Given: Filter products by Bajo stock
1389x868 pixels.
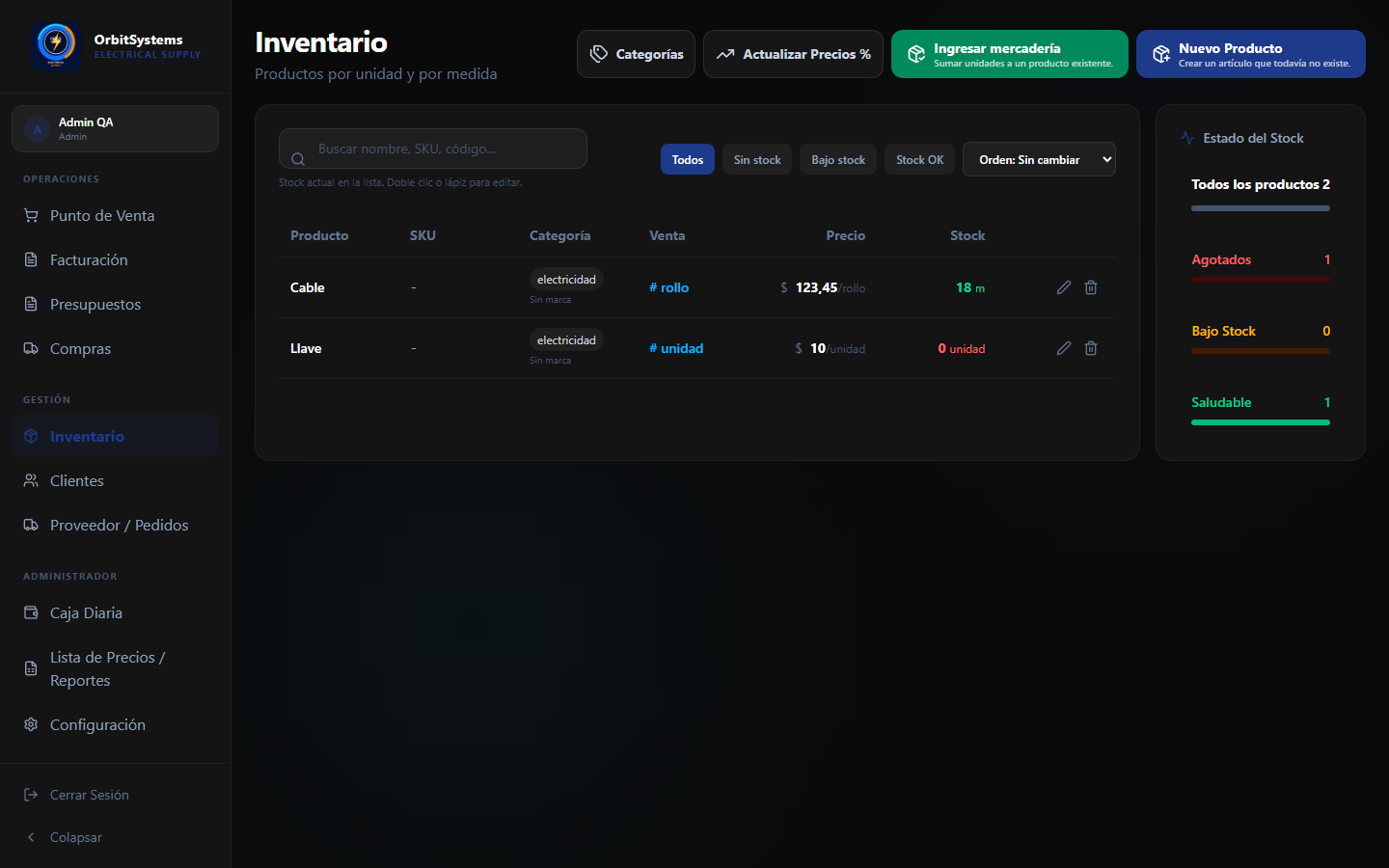Looking at the screenshot, I should [838, 160].
